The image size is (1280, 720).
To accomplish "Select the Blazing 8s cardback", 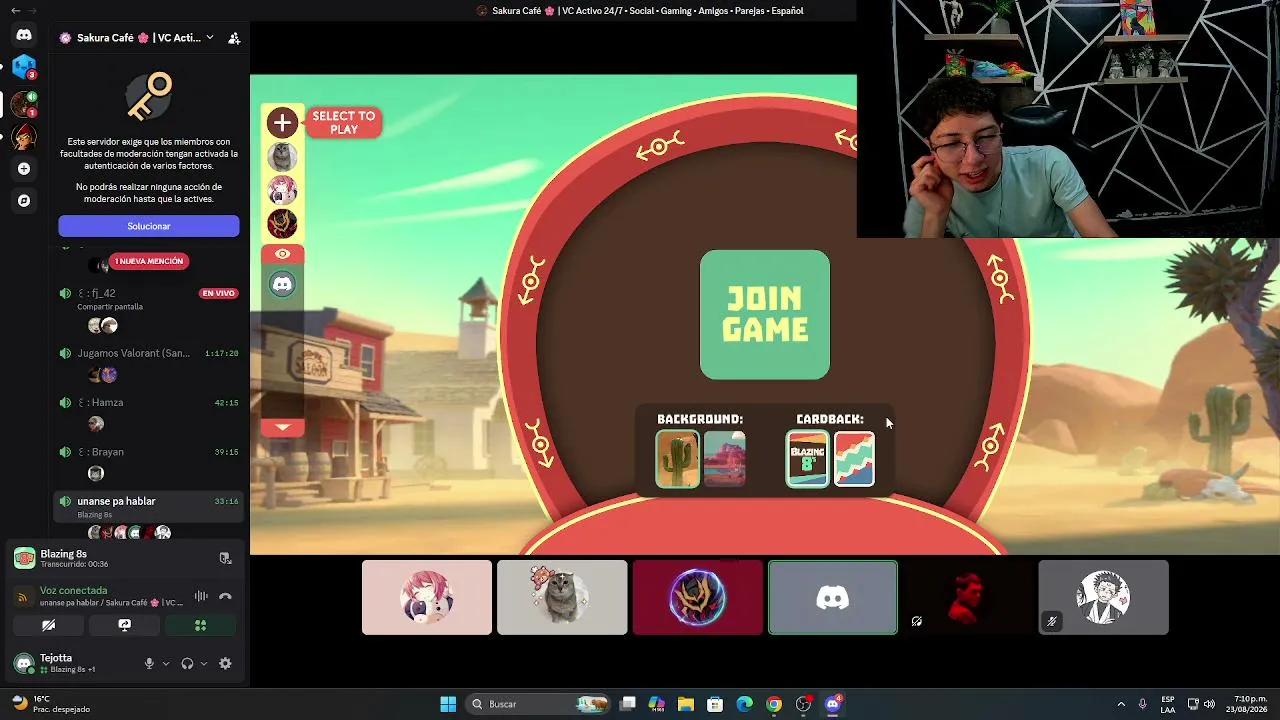I will coord(808,459).
